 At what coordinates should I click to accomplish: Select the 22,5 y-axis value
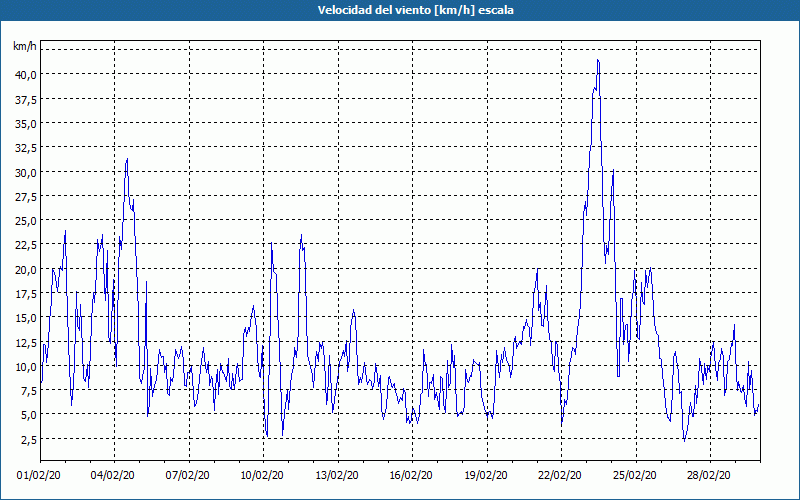26,245
